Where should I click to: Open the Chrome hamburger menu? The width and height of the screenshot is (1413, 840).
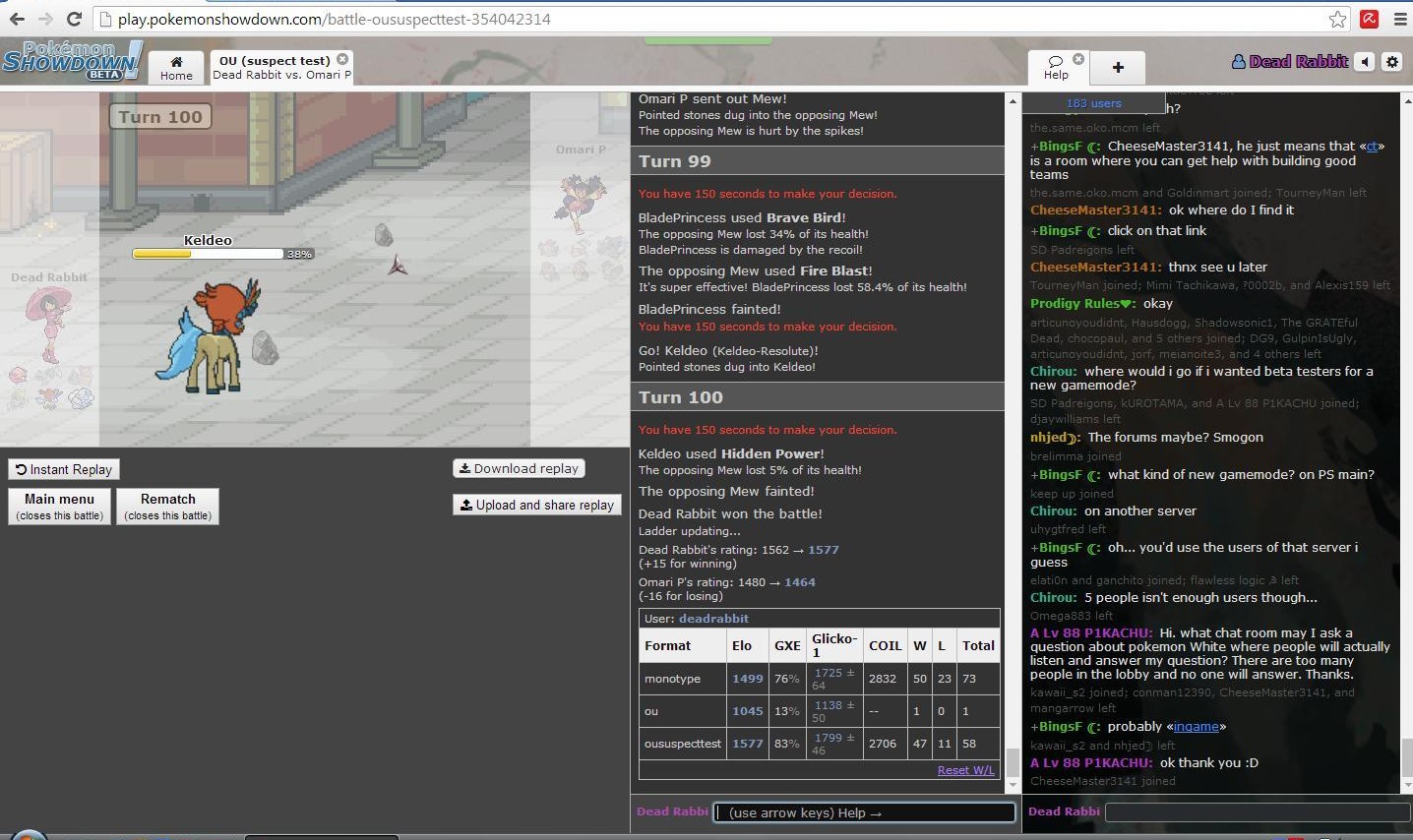click(1400, 19)
